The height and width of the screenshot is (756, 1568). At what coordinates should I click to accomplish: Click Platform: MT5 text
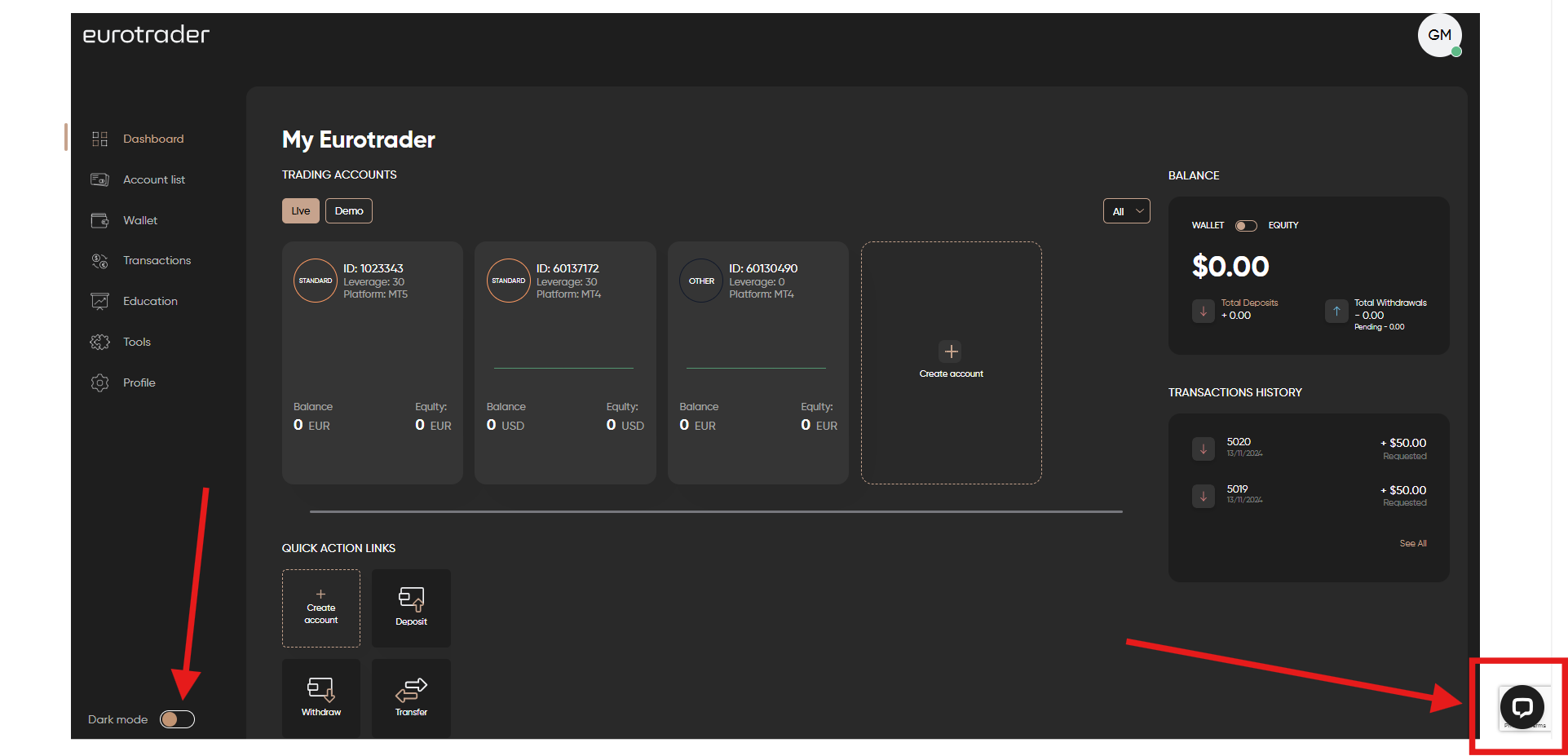(375, 294)
